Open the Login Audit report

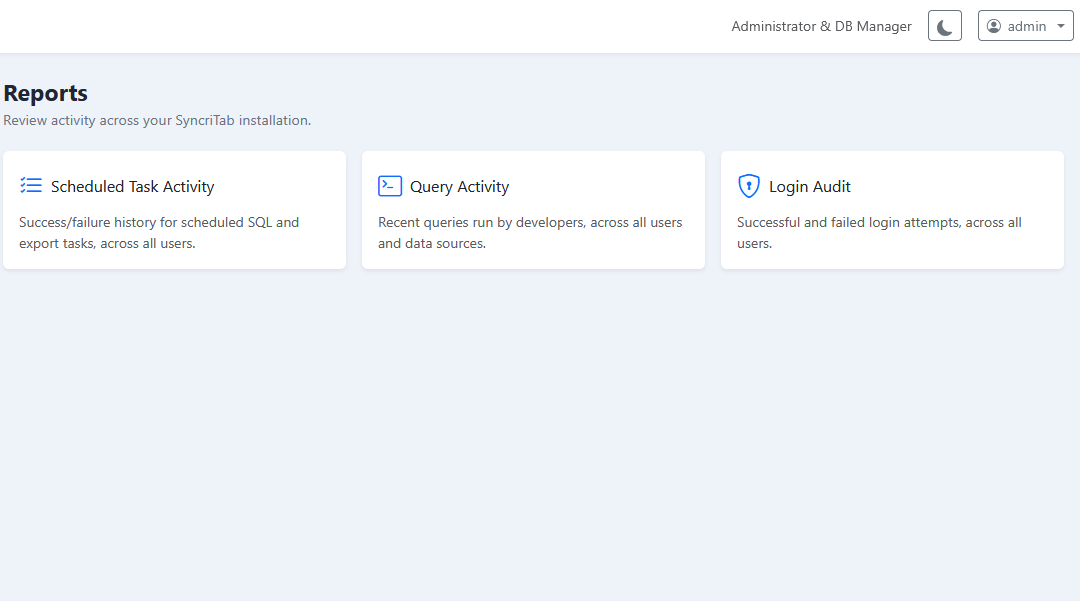(892, 210)
